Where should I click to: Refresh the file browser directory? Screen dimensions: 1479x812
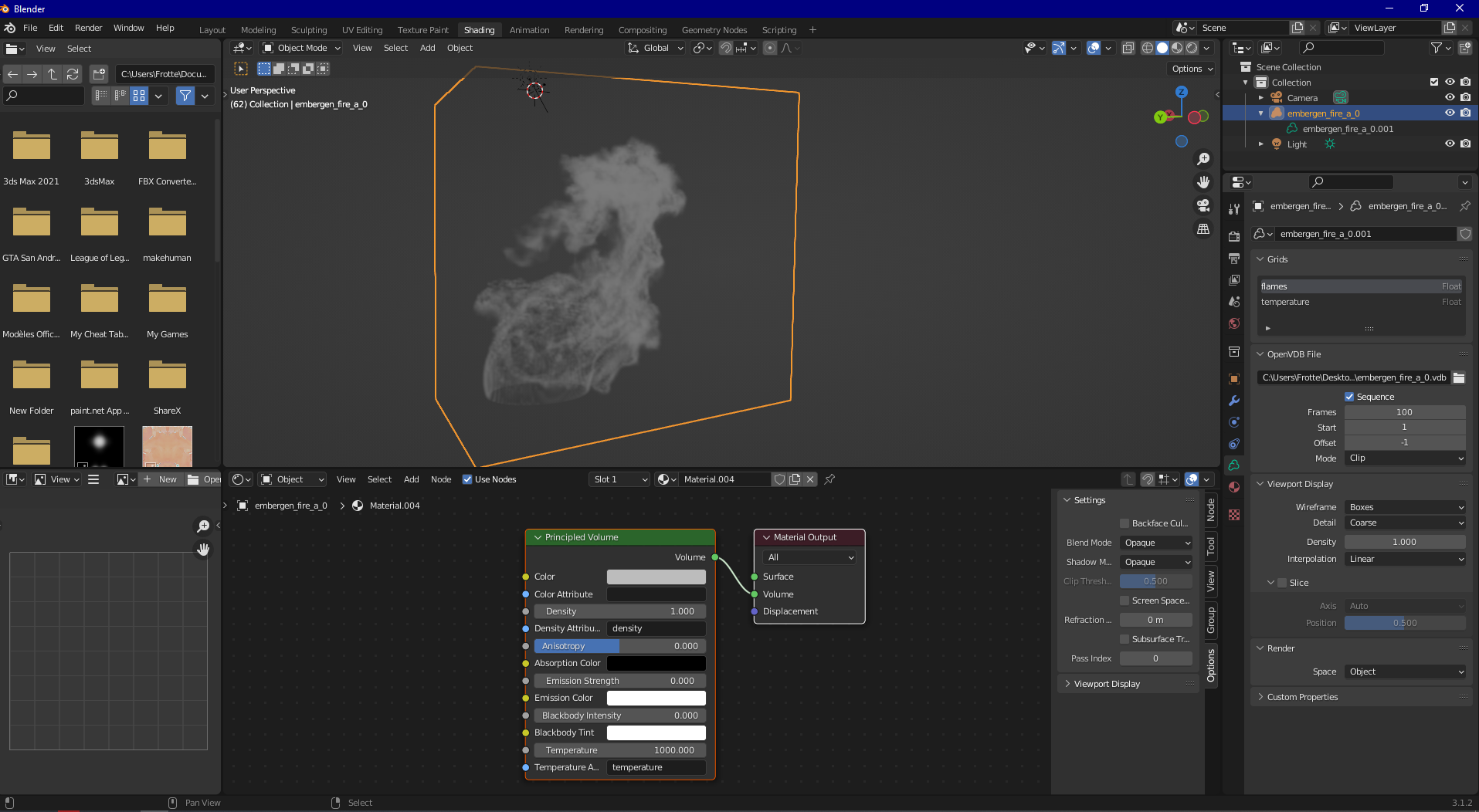pos(73,74)
